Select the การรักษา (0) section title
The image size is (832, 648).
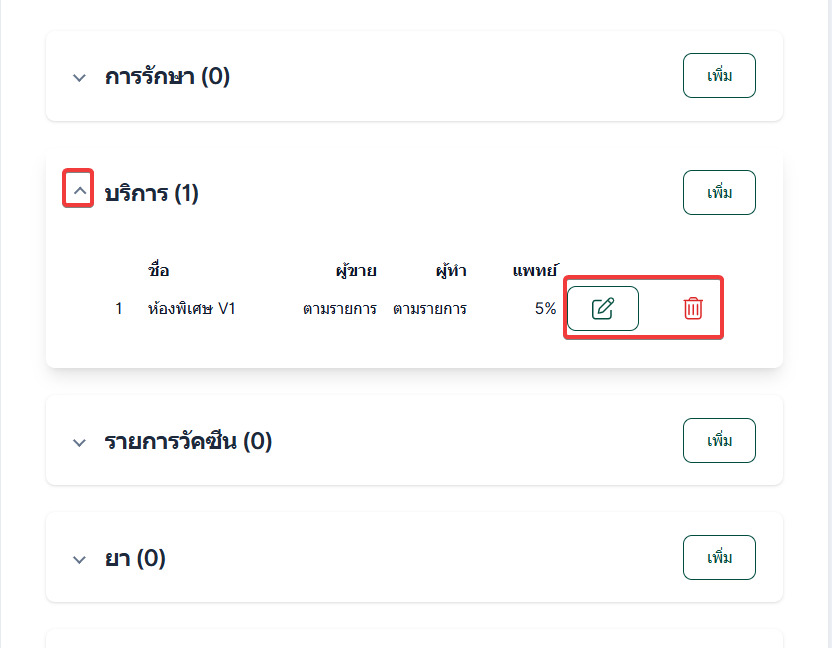point(167,77)
